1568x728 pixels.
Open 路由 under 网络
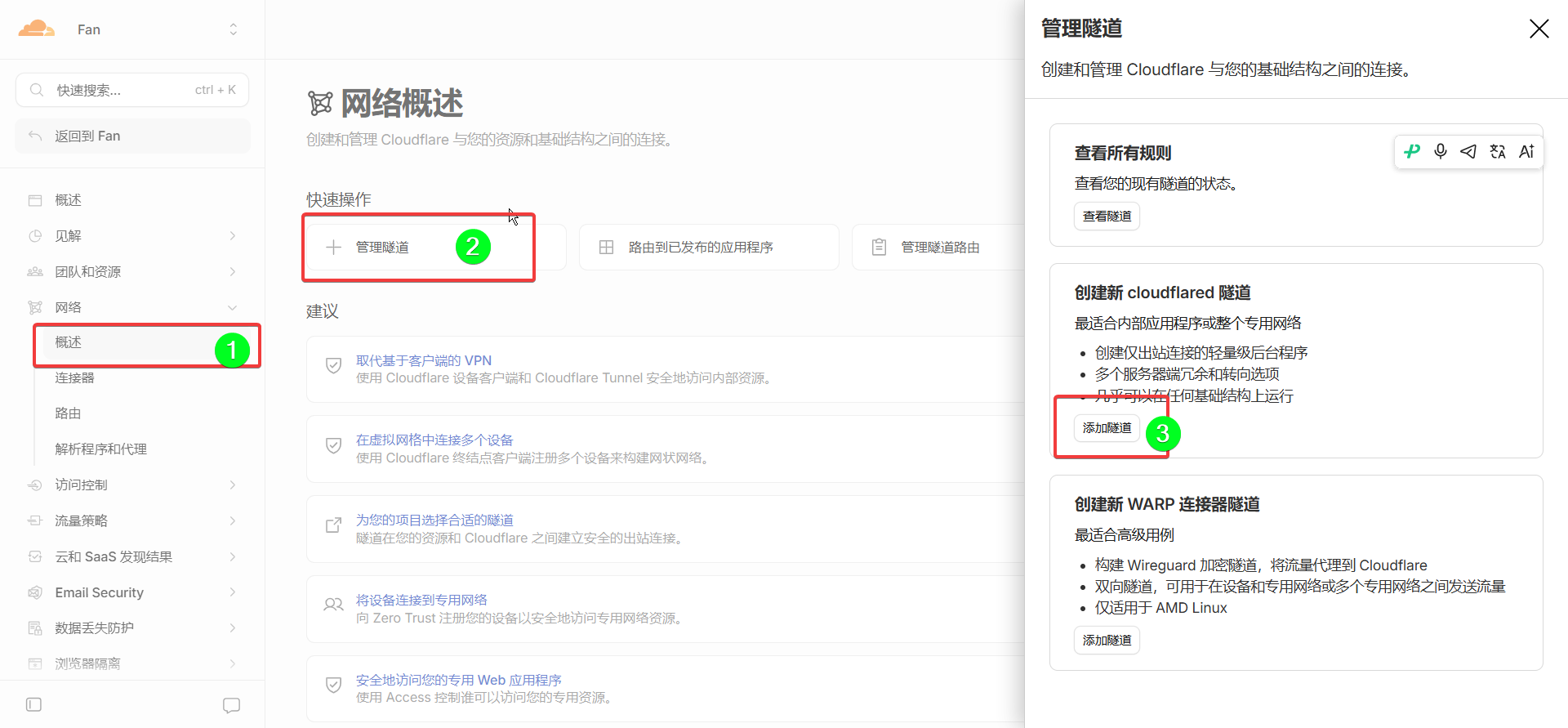point(68,413)
